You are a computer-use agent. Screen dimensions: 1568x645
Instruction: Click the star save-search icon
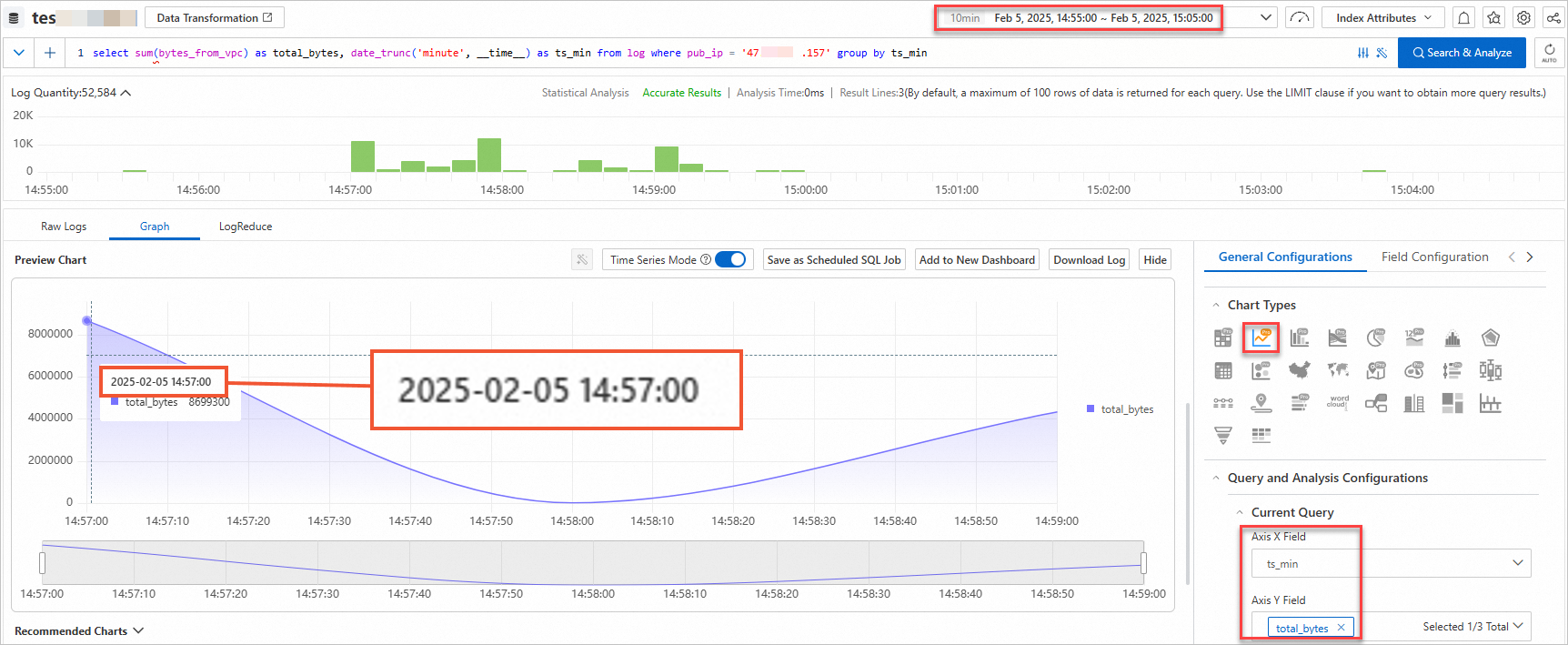1494,17
